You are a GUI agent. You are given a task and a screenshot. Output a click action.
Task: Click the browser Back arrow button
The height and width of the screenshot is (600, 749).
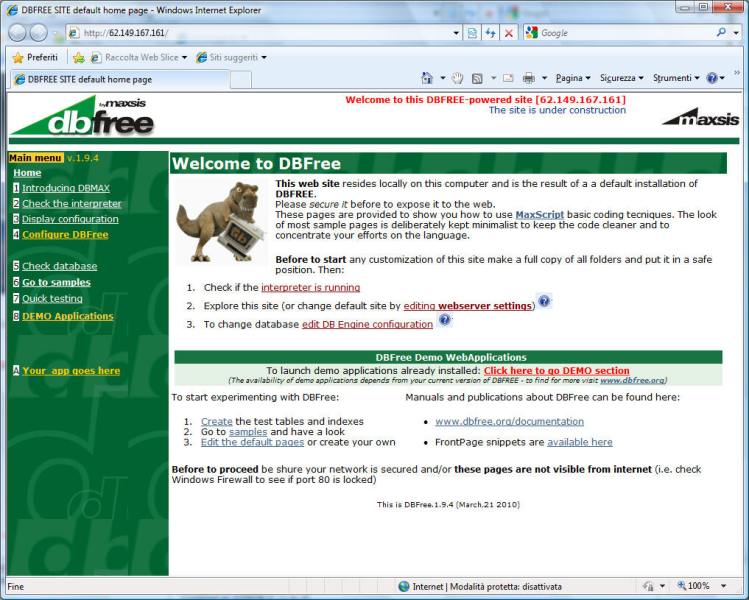click(x=18, y=32)
